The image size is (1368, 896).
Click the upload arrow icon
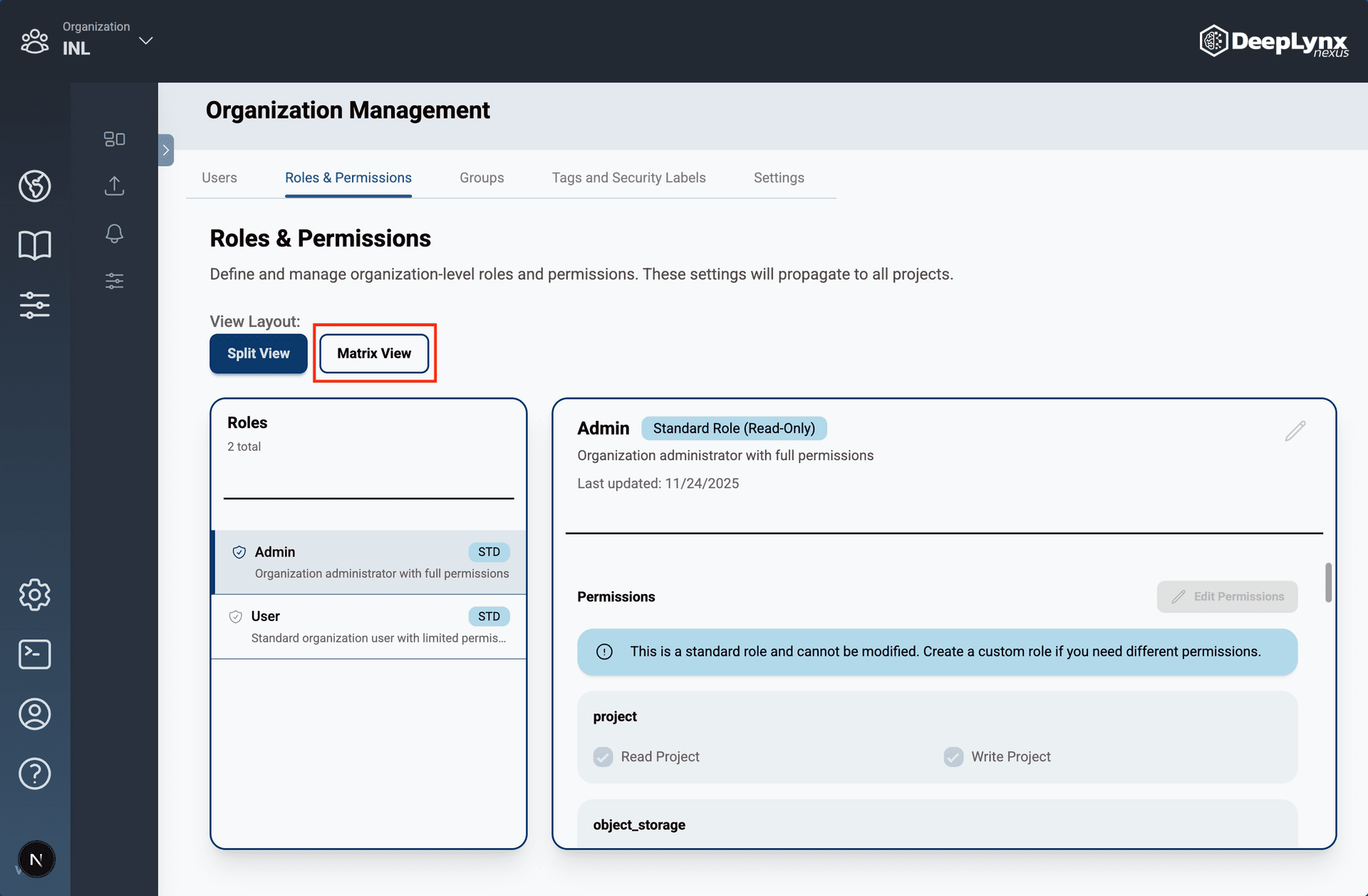coord(114,186)
